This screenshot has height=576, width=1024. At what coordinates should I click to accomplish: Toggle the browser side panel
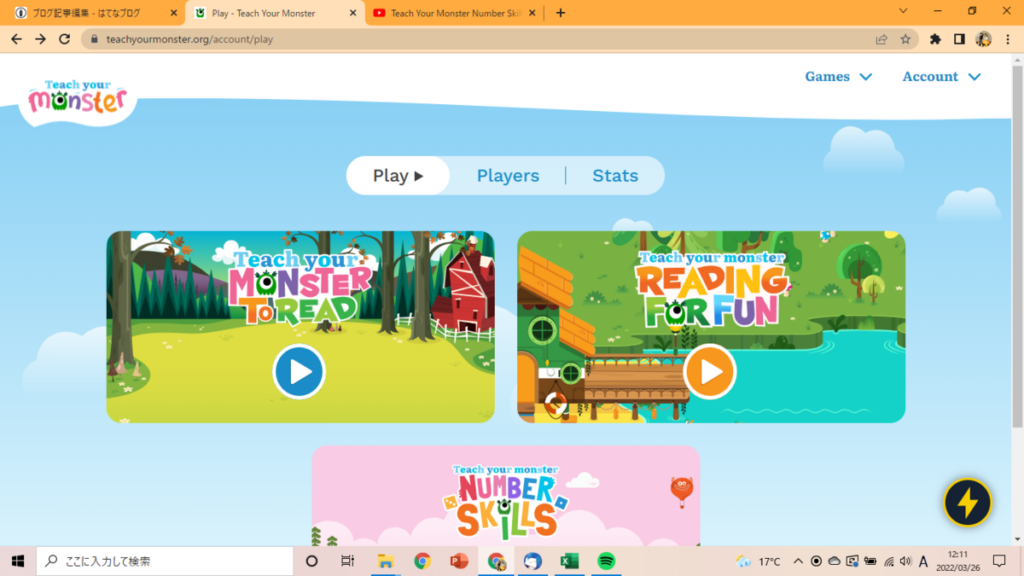959,39
